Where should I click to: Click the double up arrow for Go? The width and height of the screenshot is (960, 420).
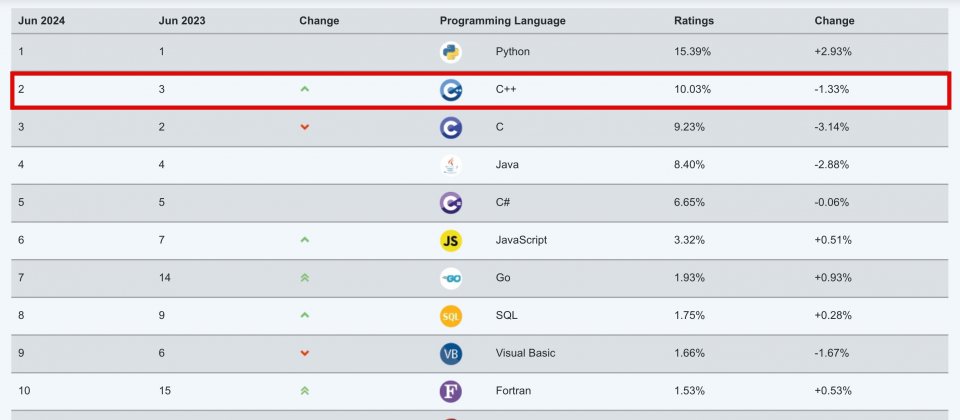coord(305,278)
